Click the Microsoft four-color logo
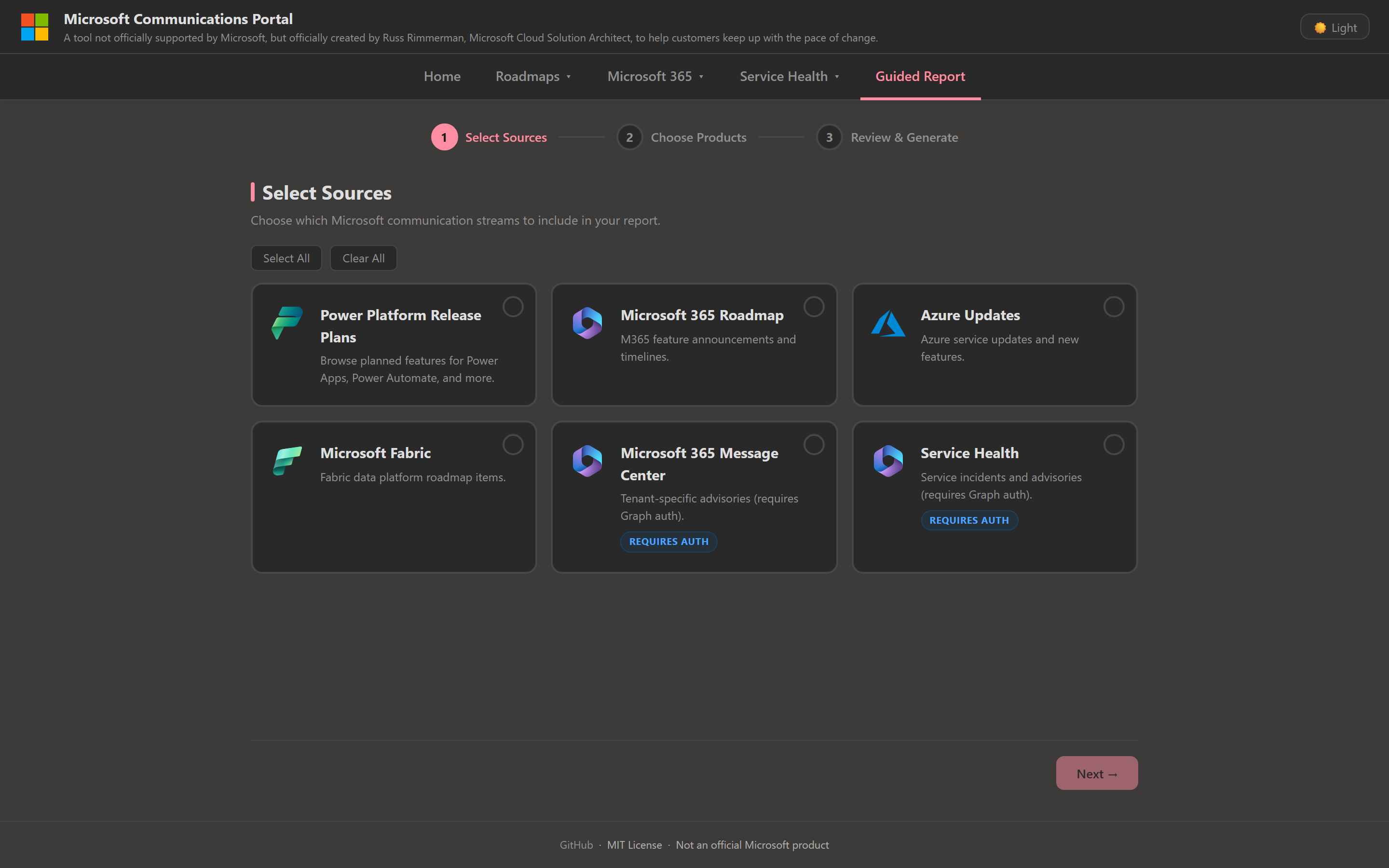The width and height of the screenshot is (1389, 868). click(34, 27)
